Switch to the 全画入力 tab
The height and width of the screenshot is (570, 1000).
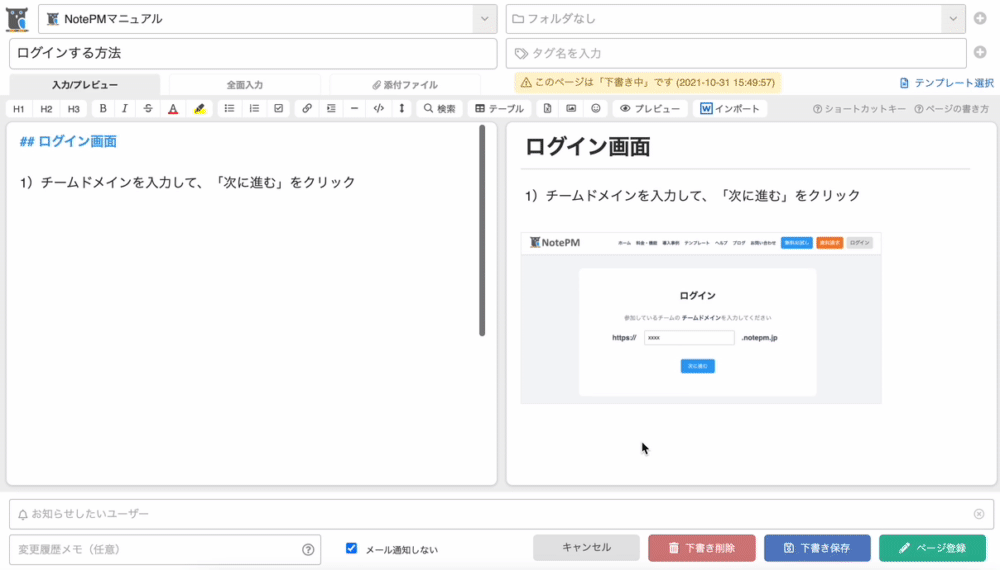[244, 85]
